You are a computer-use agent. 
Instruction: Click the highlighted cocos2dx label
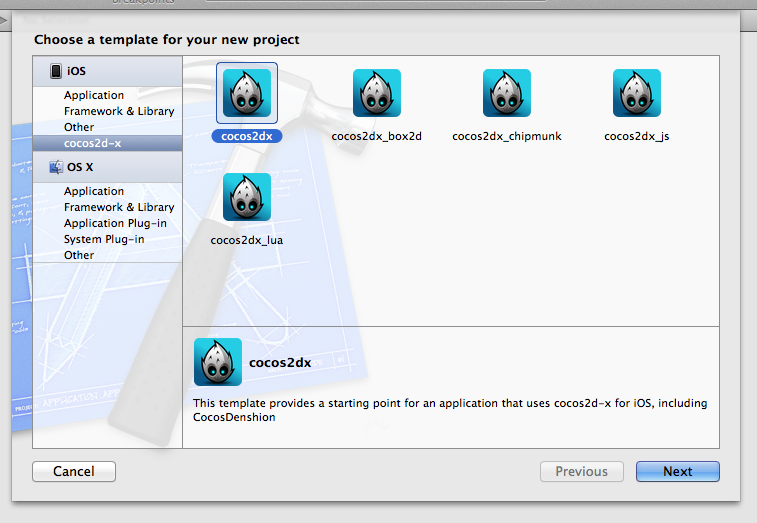pyautogui.click(x=247, y=136)
